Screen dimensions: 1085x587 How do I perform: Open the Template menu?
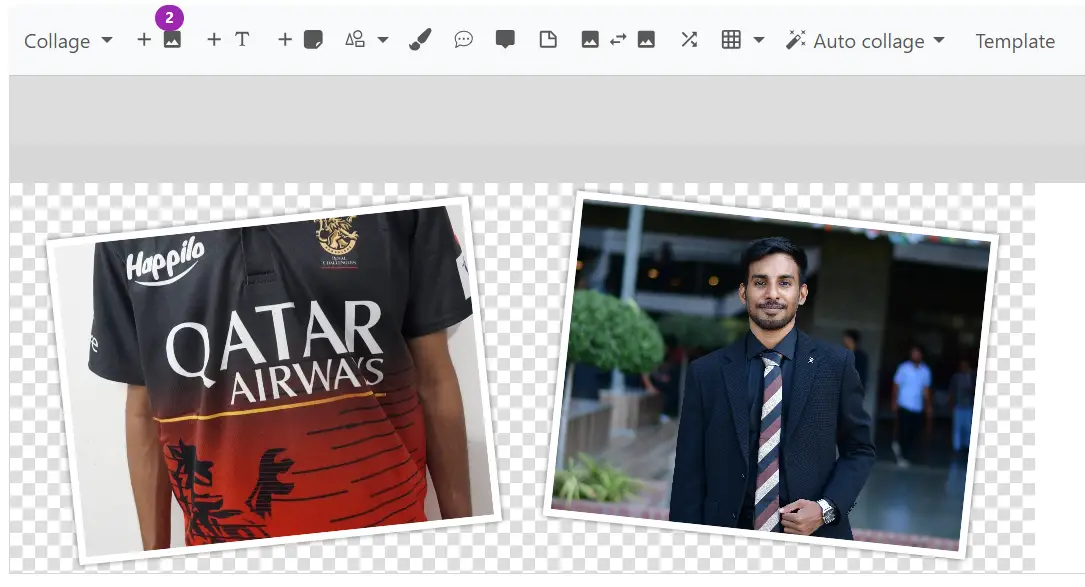coord(1015,41)
